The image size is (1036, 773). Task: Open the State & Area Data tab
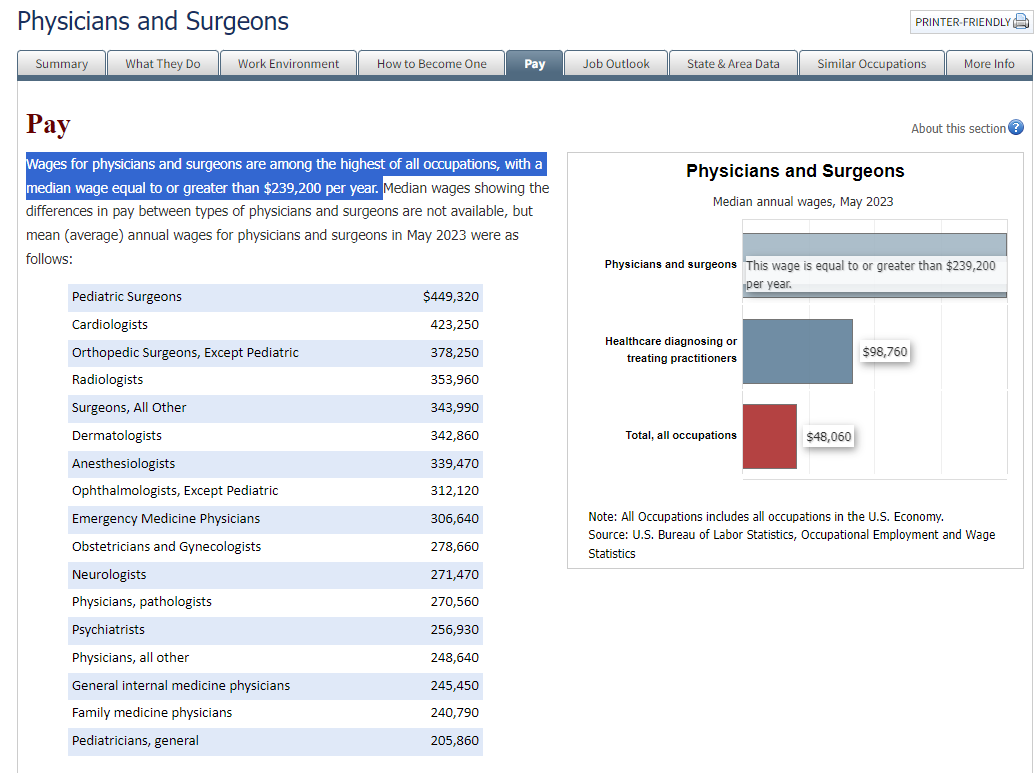(x=733, y=64)
